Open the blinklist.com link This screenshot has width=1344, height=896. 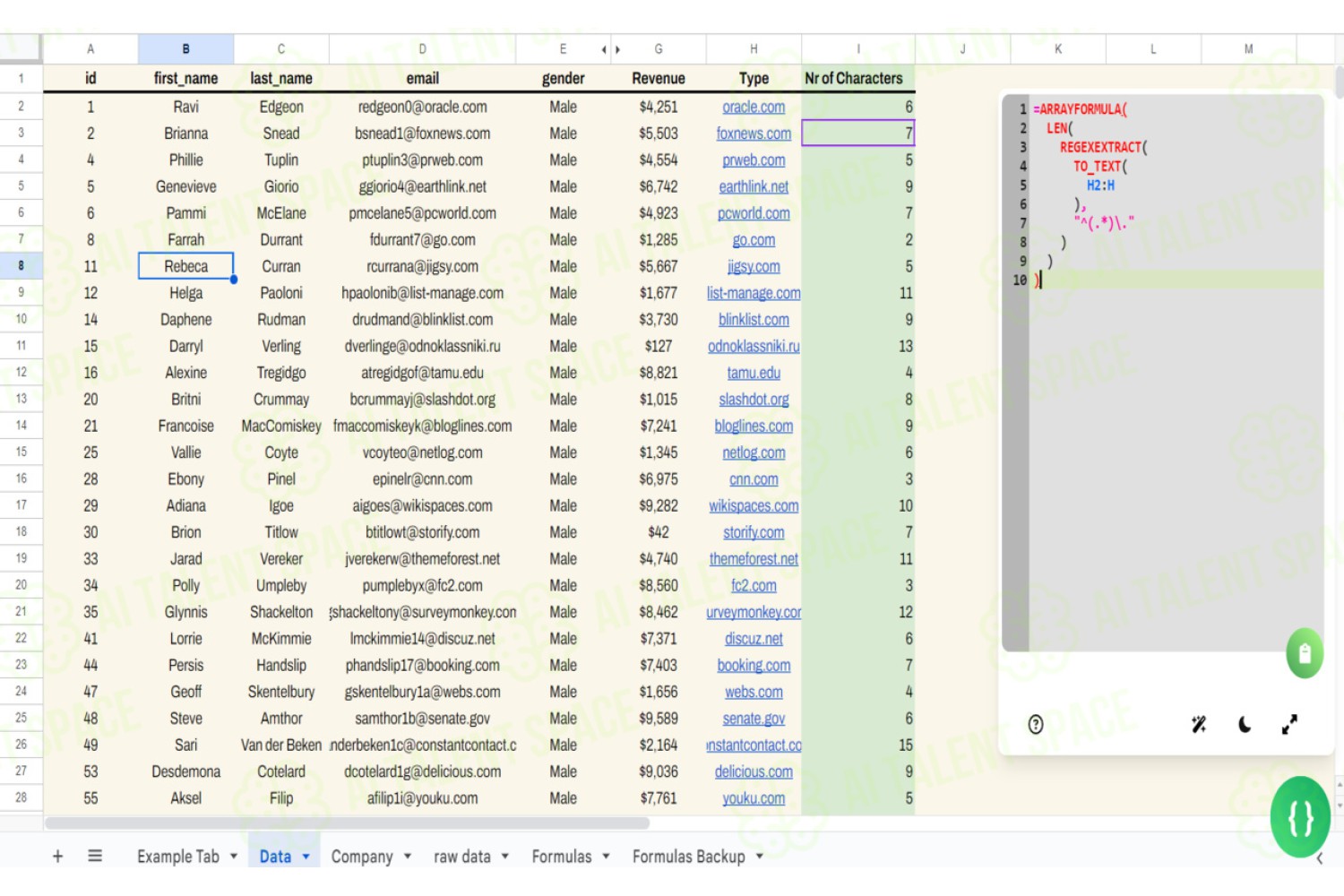pyautogui.click(x=754, y=320)
